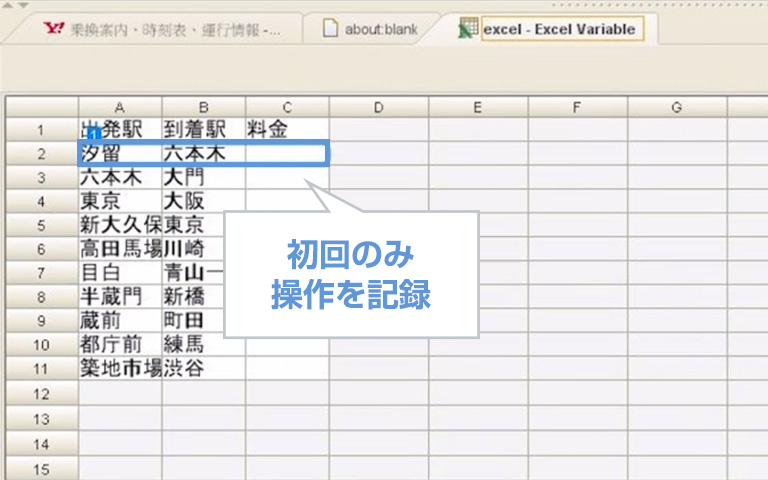Click the 六本木 cell in column A
The width and height of the screenshot is (768, 480).
tap(120, 178)
